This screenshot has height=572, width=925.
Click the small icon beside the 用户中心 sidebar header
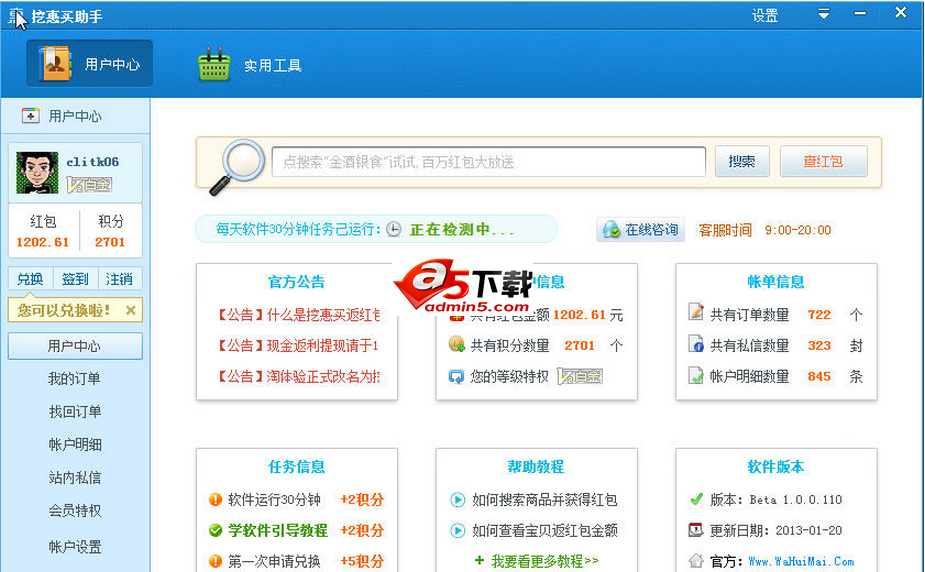point(30,115)
